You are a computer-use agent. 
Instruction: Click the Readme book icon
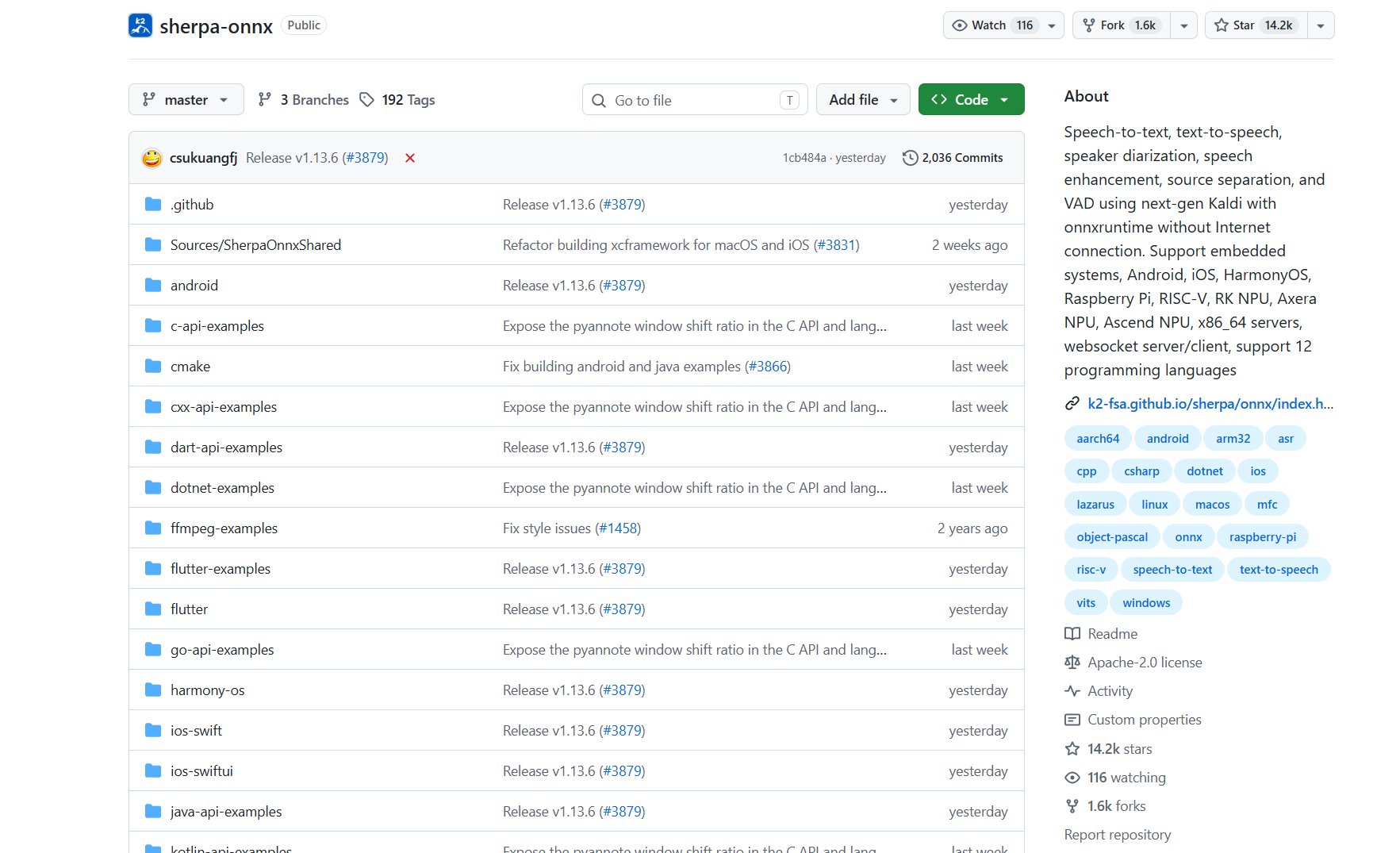click(x=1072, y=634)
